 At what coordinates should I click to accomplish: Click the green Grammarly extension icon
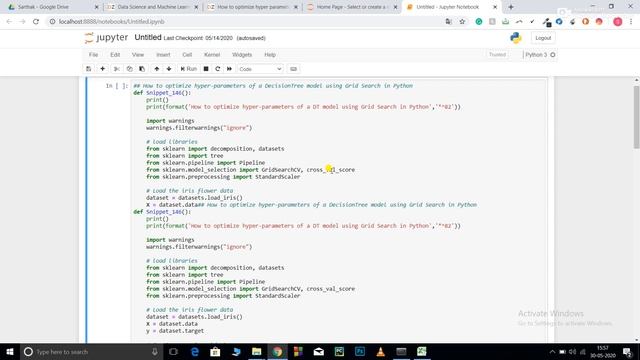point(479,22)
